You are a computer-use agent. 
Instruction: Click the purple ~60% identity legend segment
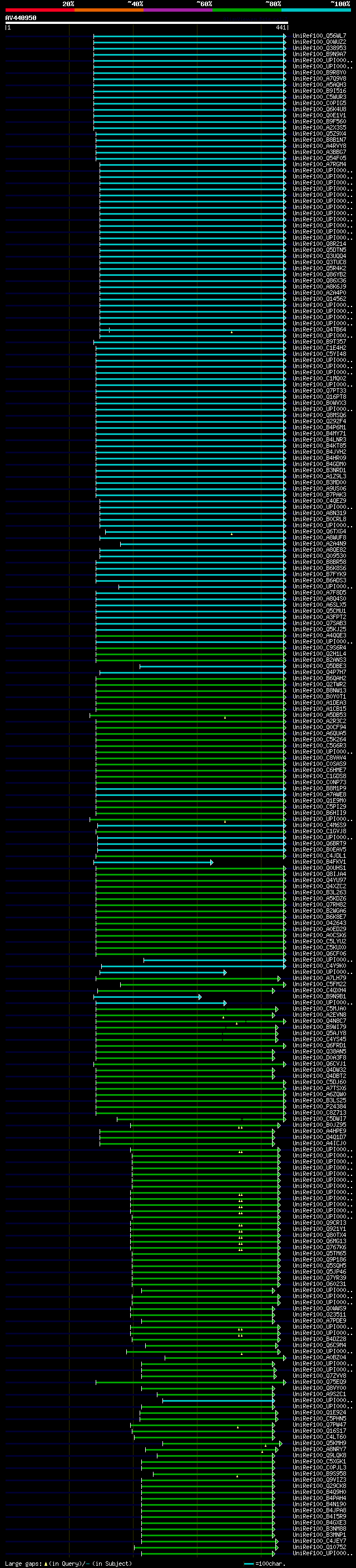click(179, 10)
